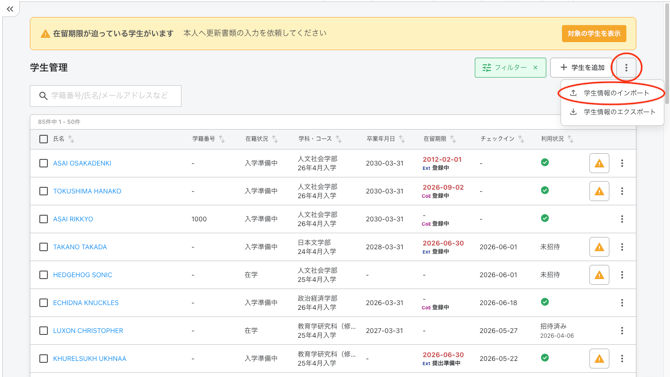Check the box for ECHIDNA KNUCKLES
Viewport: 670px width, 377px height.
[43, 303]
